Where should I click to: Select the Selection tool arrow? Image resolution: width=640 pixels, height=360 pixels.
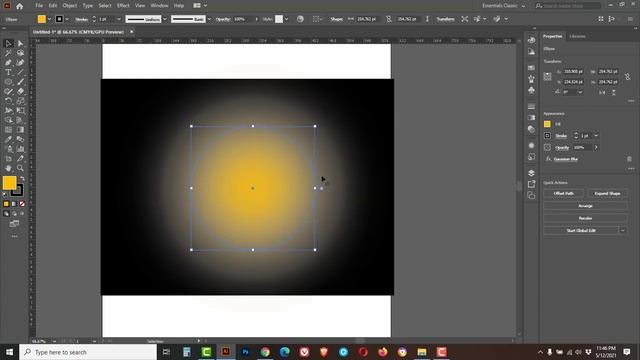click(x=8, y=44)
